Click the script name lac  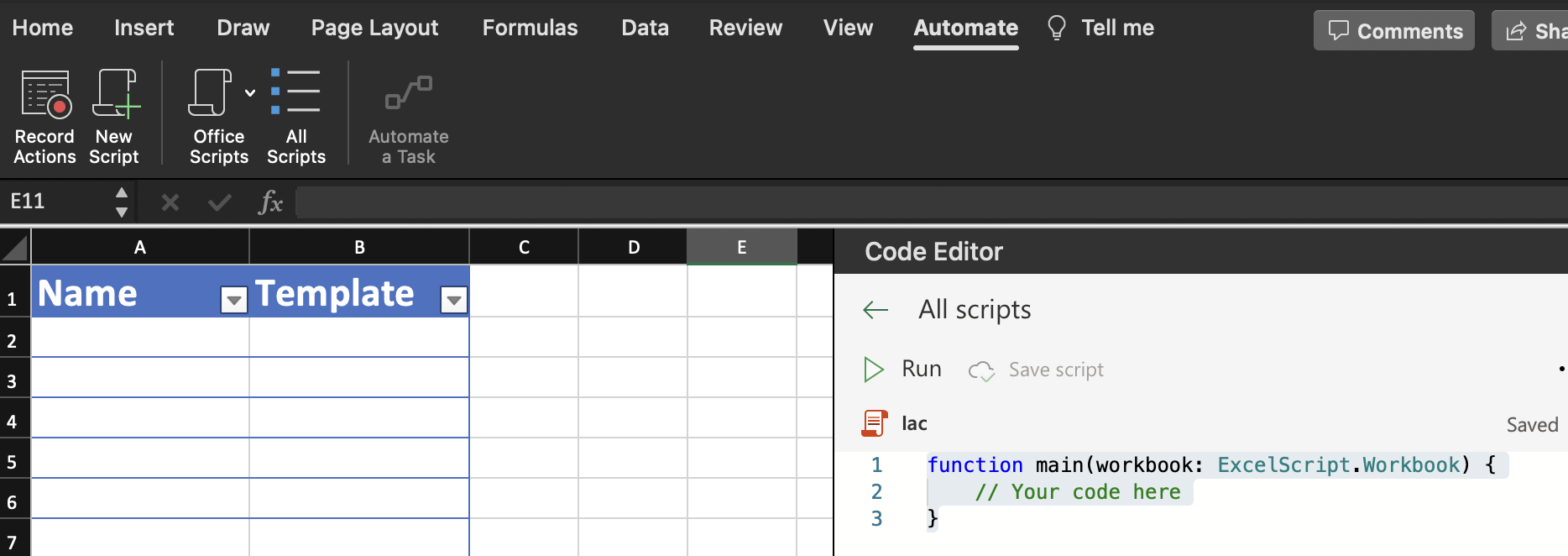pos(914,423)
